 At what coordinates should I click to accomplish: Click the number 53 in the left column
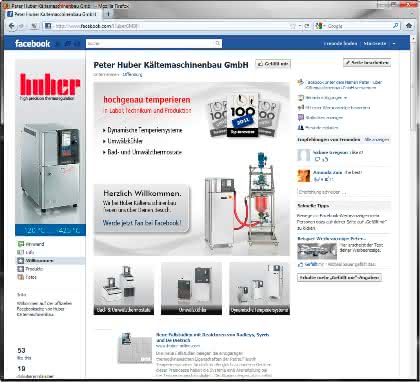click(21, 350)
